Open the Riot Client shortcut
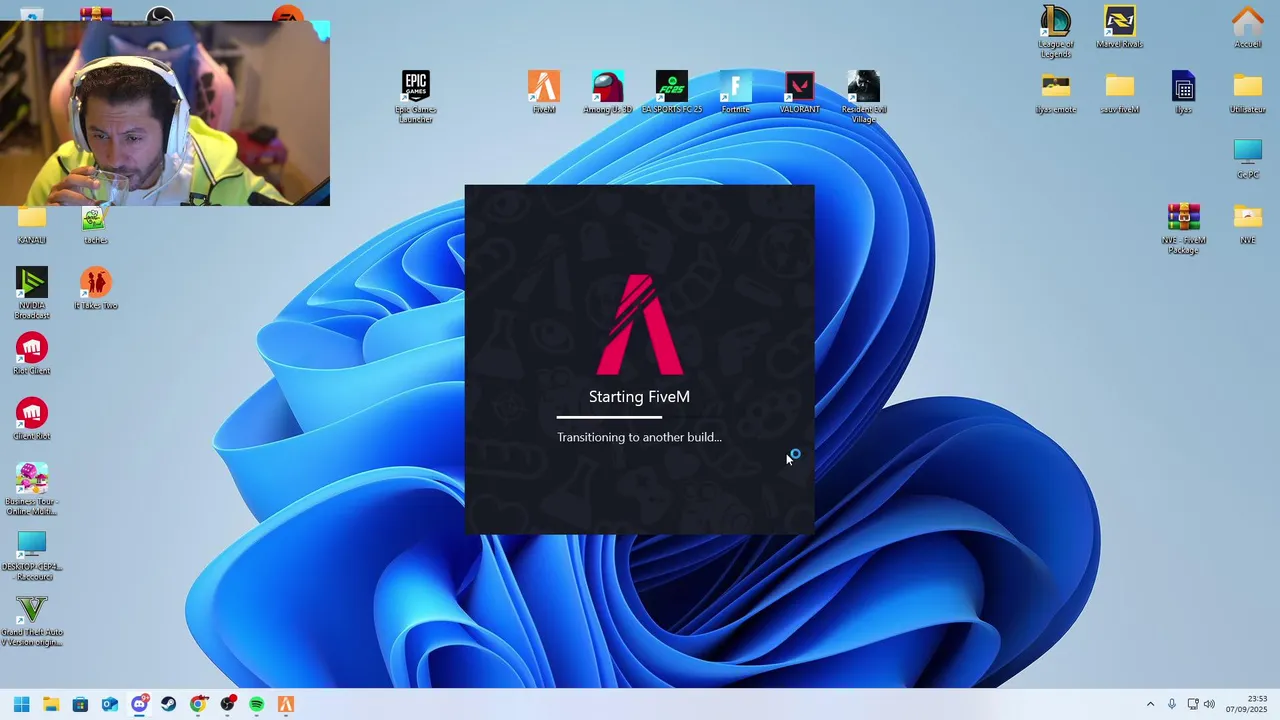The width and height of the screenshot is (1280, 720). [32, 354]
